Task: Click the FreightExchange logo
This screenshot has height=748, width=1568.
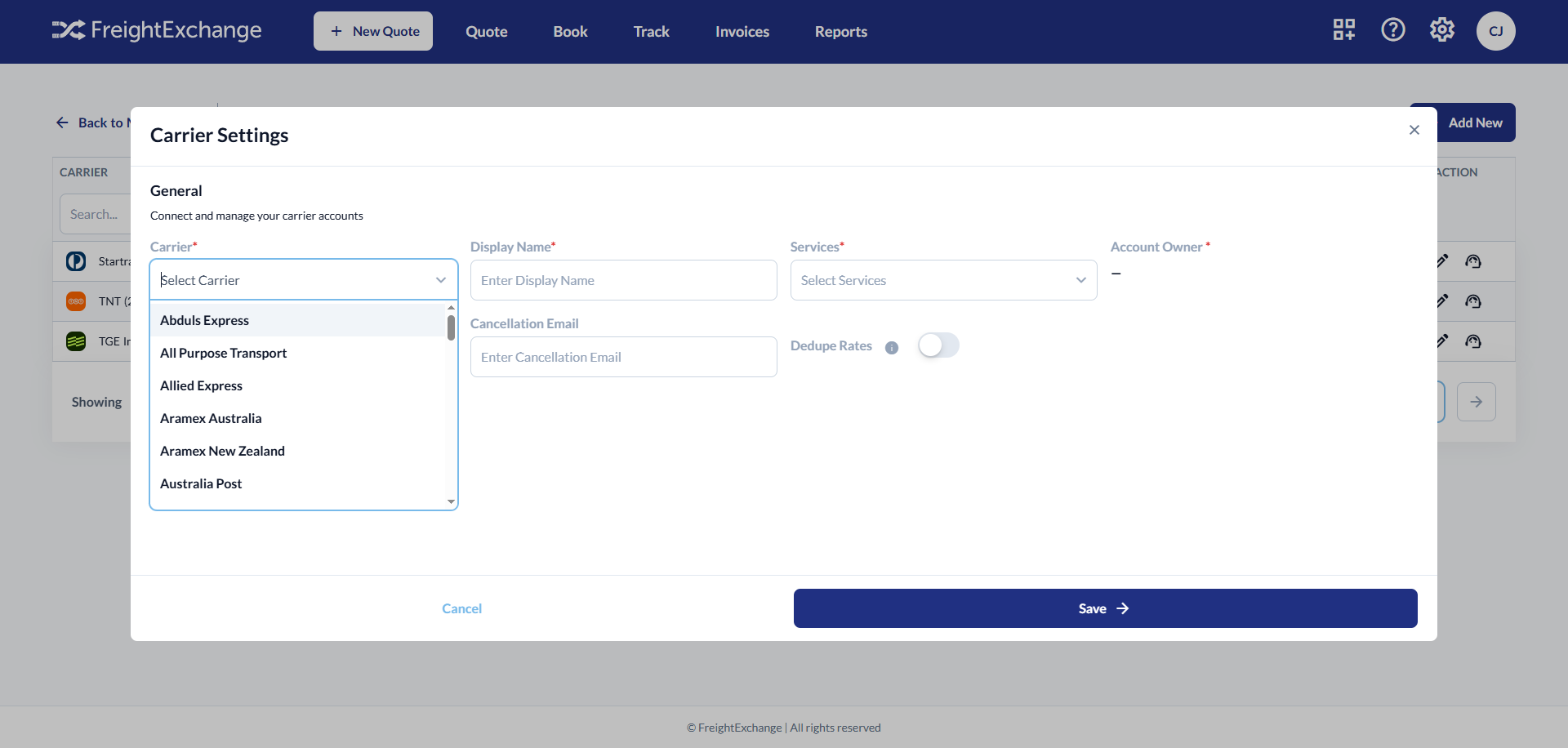Action: (x=157, y=30)
